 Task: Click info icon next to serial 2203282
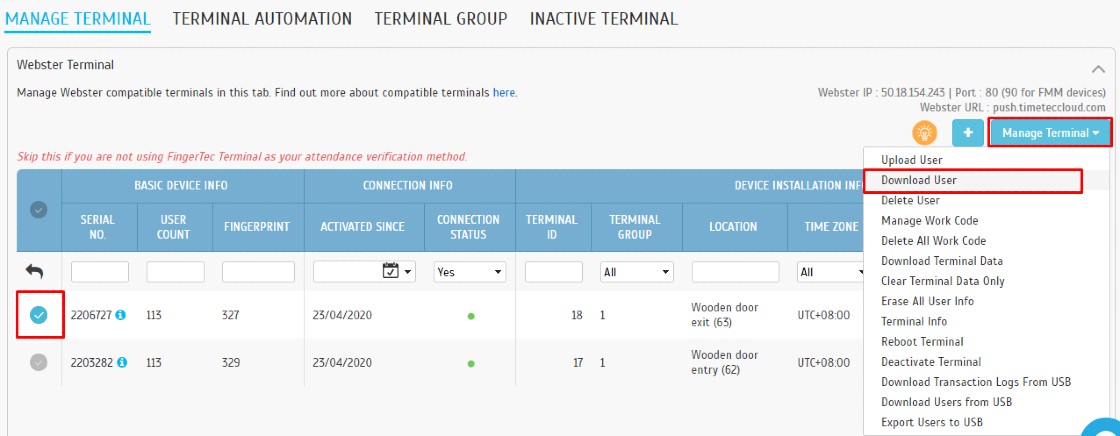pyautogui.click(x=122, y=362)
